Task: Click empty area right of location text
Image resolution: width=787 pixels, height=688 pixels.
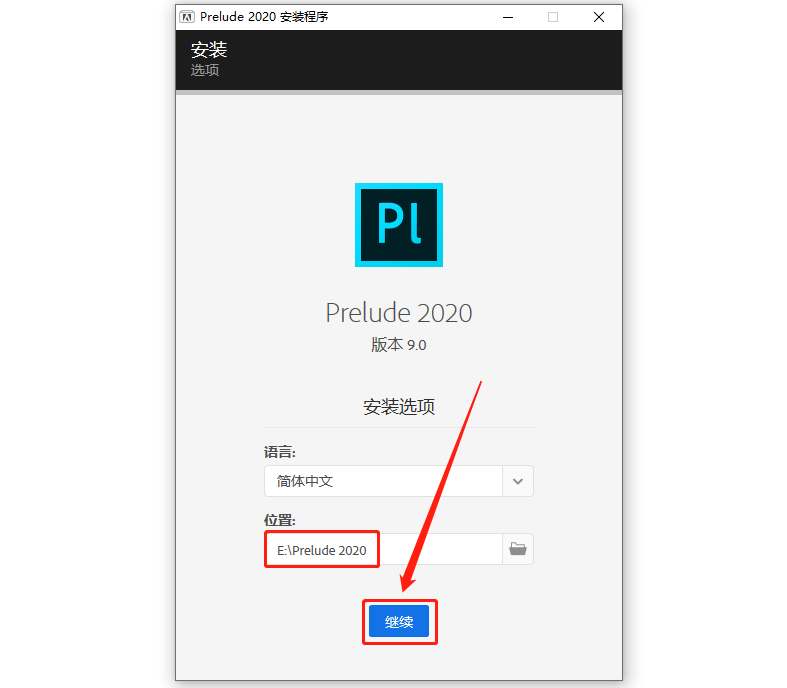Action: pos(441,549)
